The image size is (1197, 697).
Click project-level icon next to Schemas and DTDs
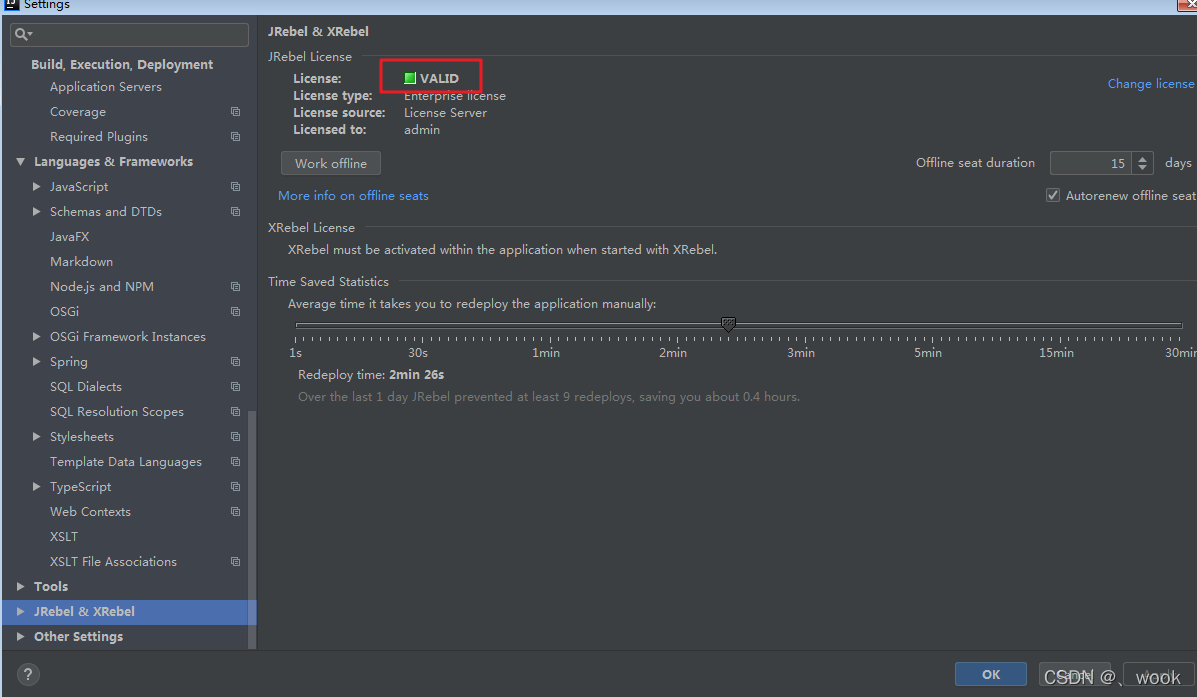pyautogui.click(x=235, y=211)
